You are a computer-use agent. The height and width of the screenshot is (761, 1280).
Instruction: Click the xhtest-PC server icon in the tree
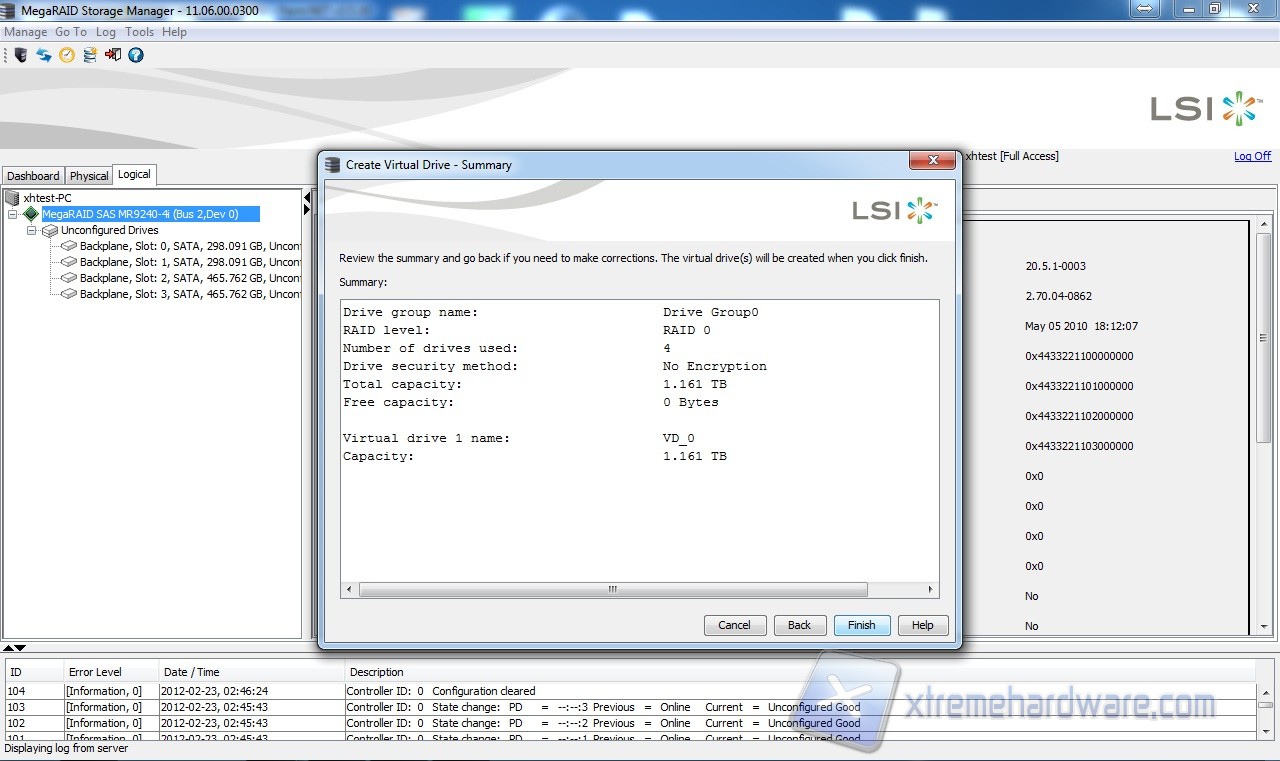(14, 198)
